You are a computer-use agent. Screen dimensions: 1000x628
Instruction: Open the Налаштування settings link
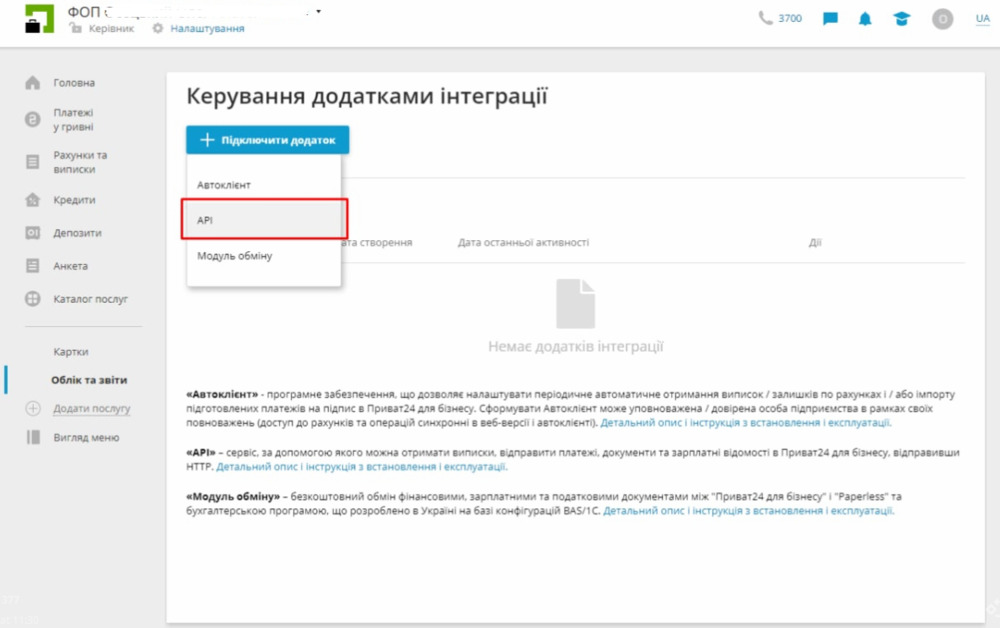(206, 29)
